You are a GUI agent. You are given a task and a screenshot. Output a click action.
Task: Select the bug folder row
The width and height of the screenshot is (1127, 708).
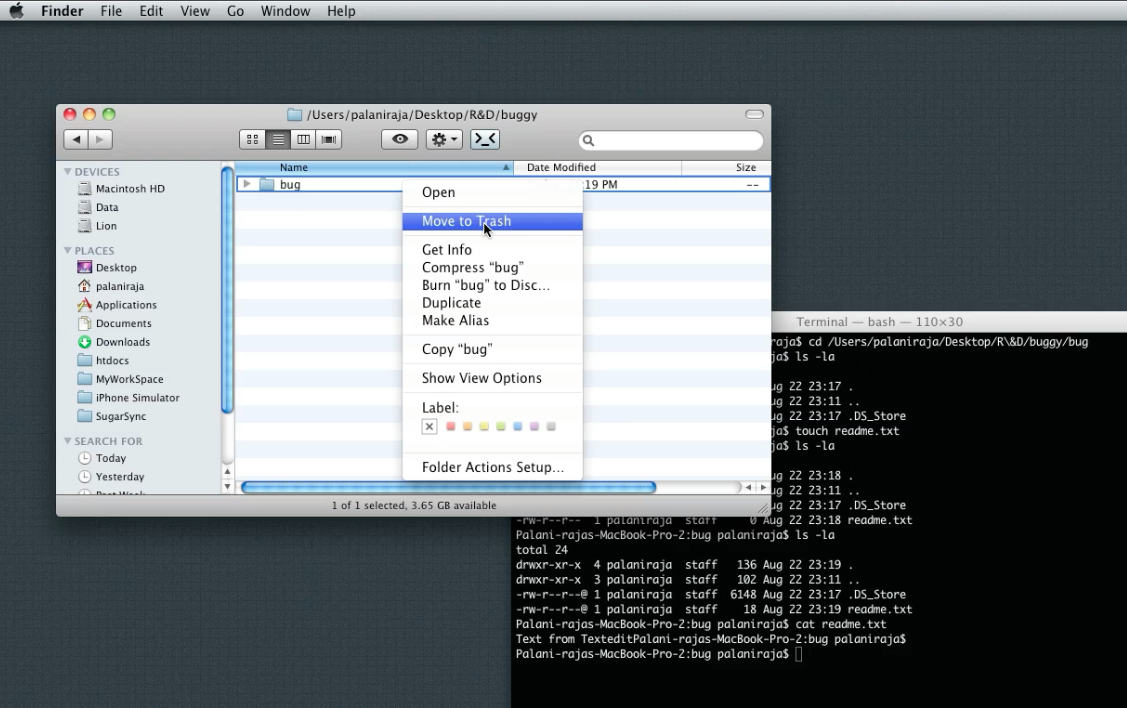tap(503, 184)
